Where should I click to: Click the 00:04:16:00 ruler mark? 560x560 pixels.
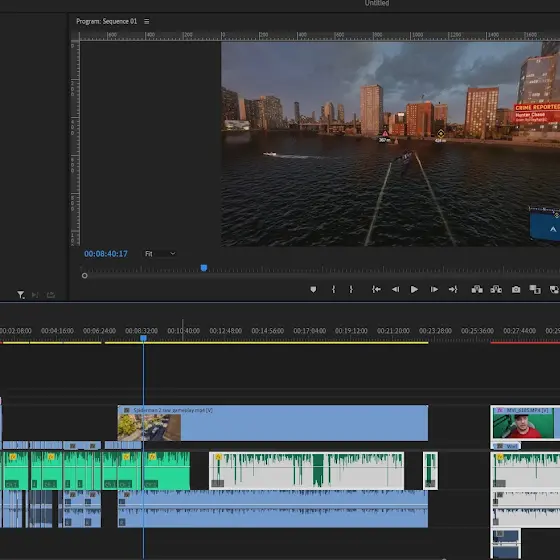57,331
